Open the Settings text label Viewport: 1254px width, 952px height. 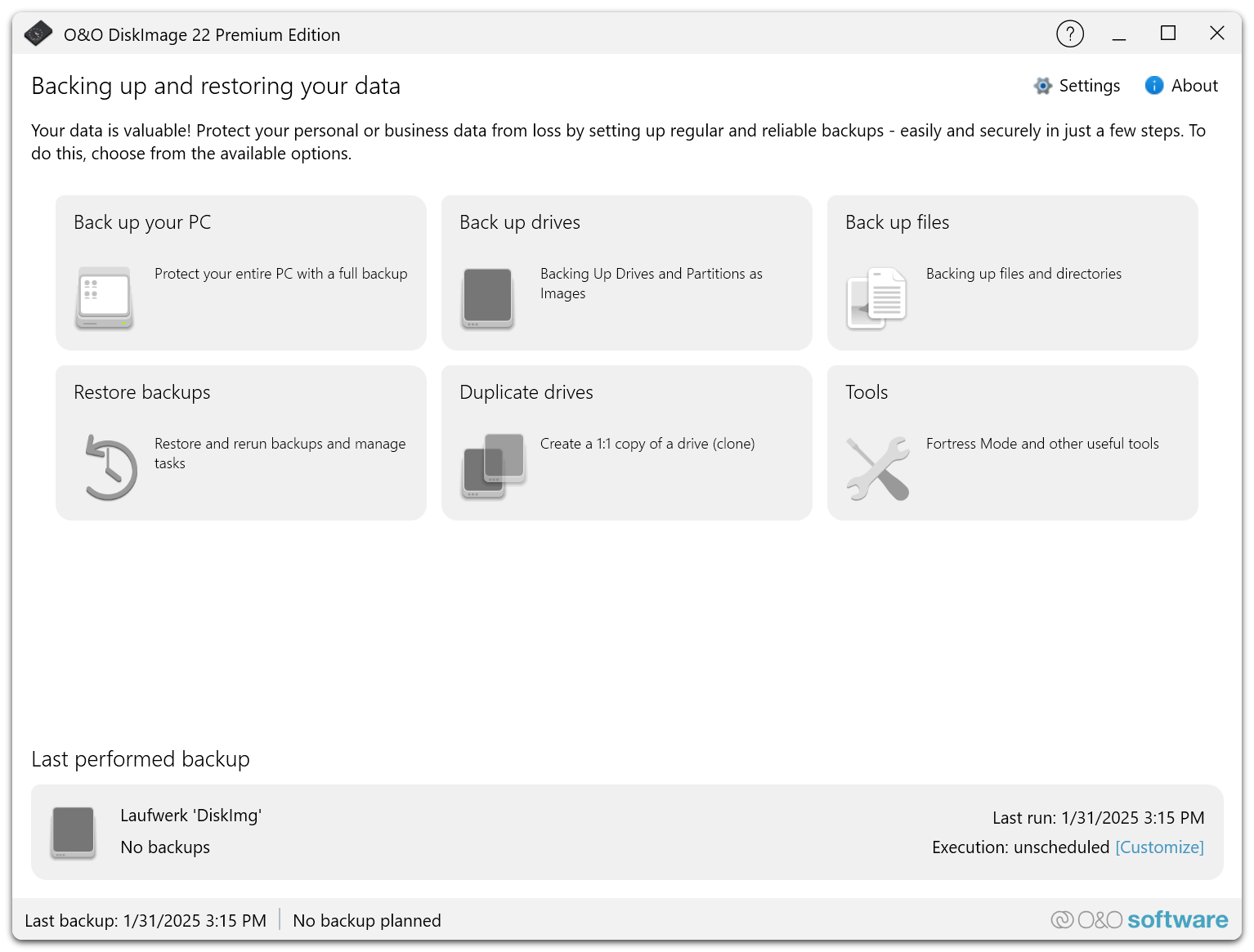pyautogui.click(x=1089, y=86)
